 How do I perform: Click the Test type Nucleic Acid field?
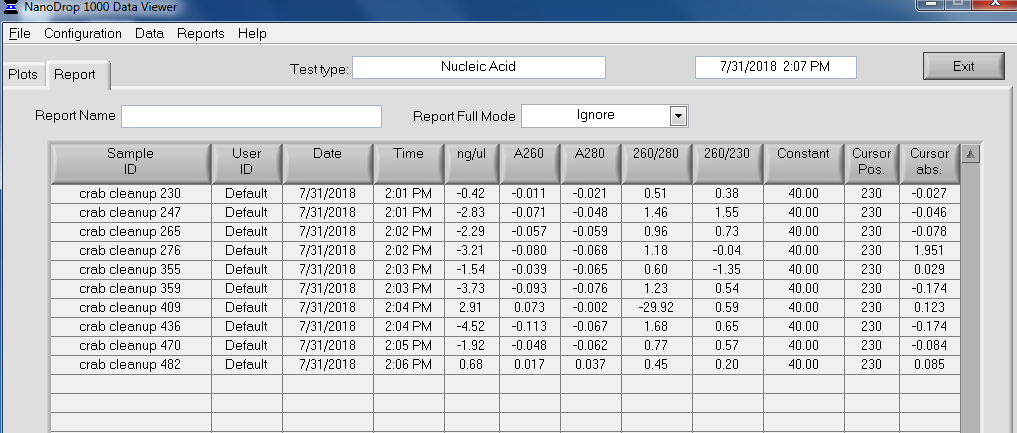pyautogui.click(x=478, y=67)
